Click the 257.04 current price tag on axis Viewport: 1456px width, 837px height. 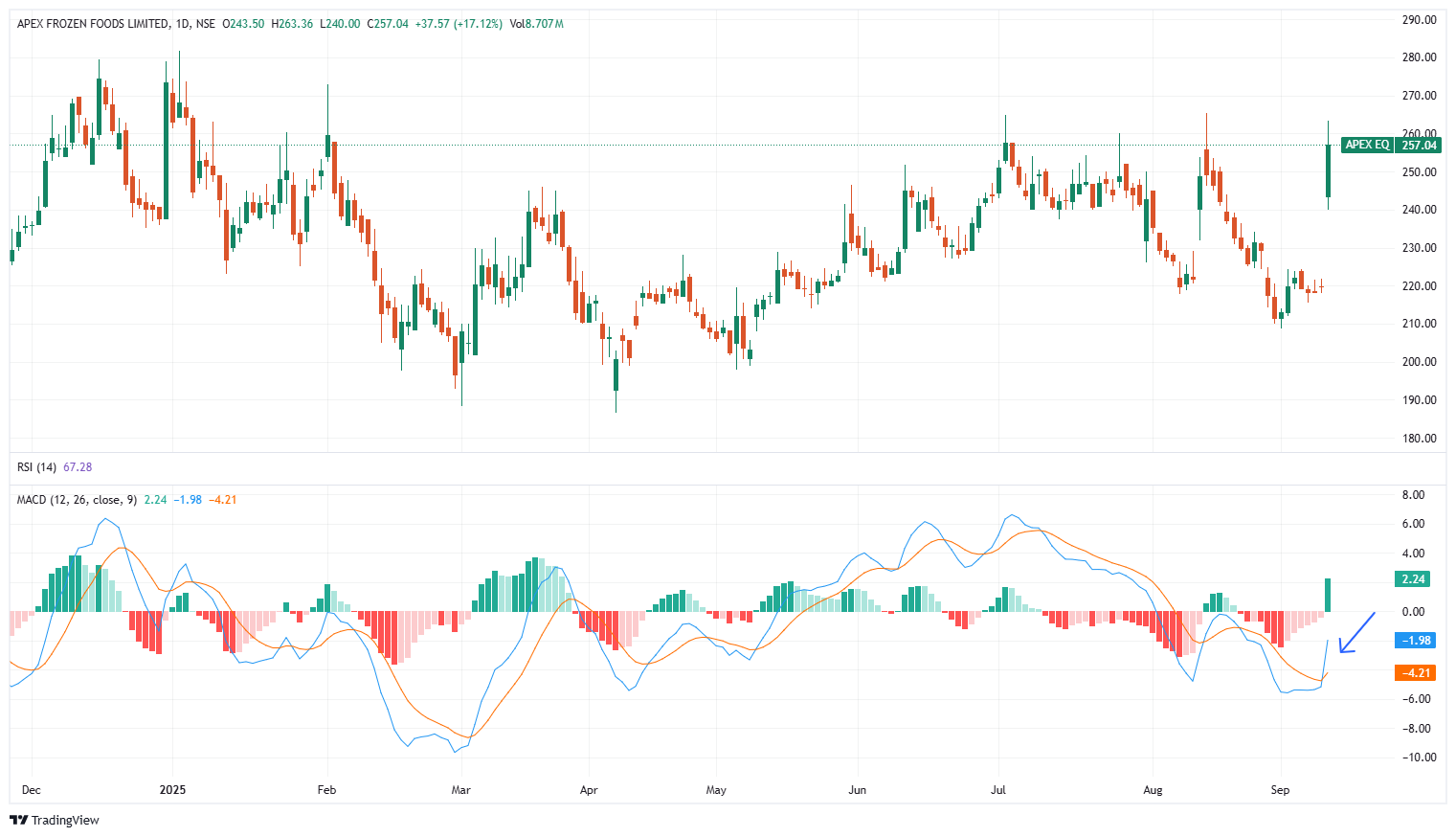[1419, 146]
